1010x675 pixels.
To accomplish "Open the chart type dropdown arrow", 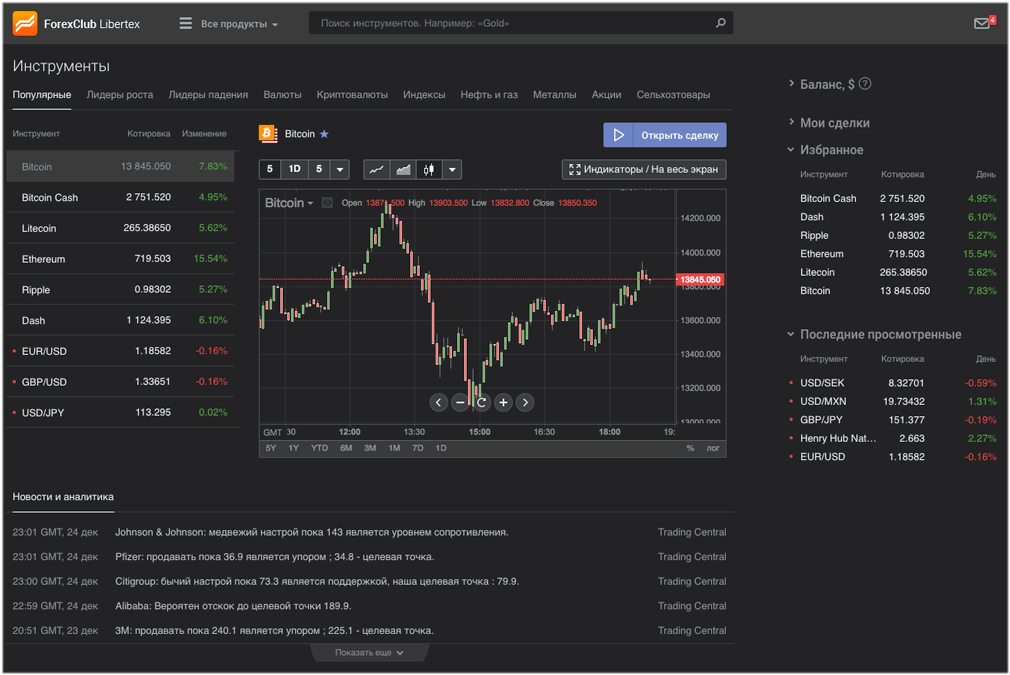I will [x=451, y=170].
